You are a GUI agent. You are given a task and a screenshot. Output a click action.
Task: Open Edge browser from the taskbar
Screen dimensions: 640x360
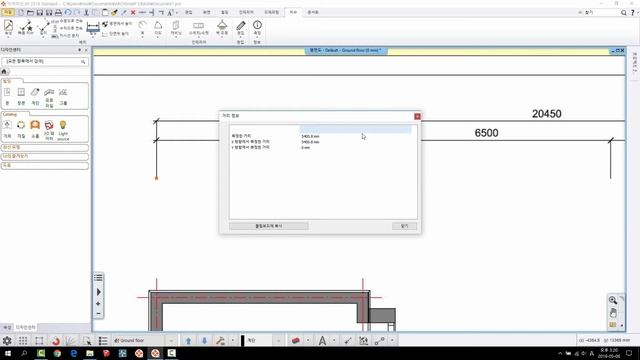[73, 353]
